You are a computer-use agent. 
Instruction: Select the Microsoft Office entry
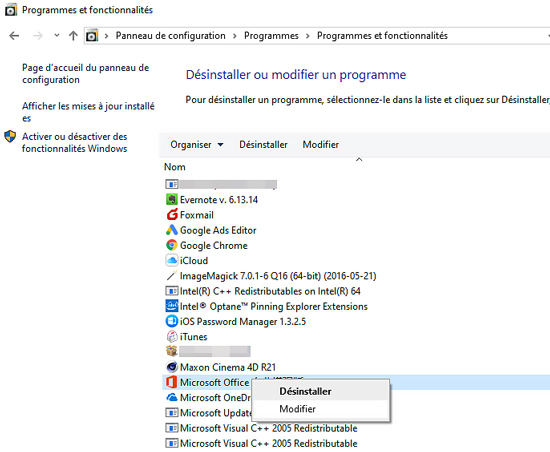click(x=215, y=382)
